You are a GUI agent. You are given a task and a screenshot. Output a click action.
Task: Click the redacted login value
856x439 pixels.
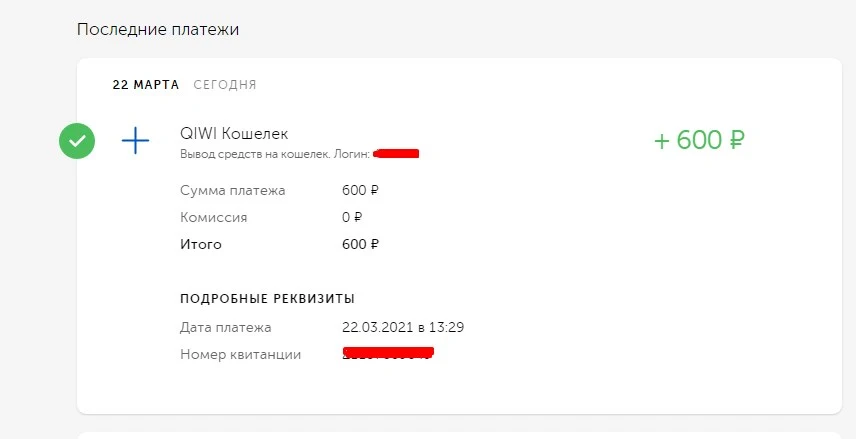tap(396, 154)
